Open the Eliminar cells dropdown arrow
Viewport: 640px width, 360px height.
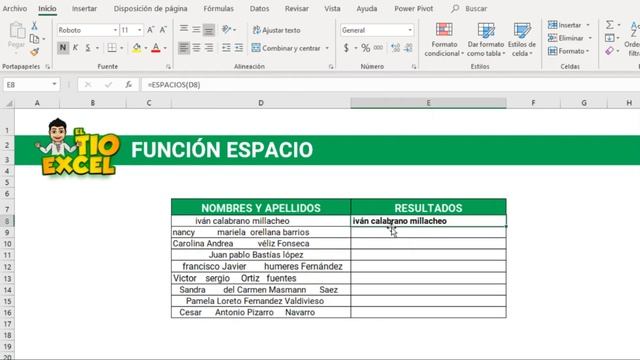point(590,38)
